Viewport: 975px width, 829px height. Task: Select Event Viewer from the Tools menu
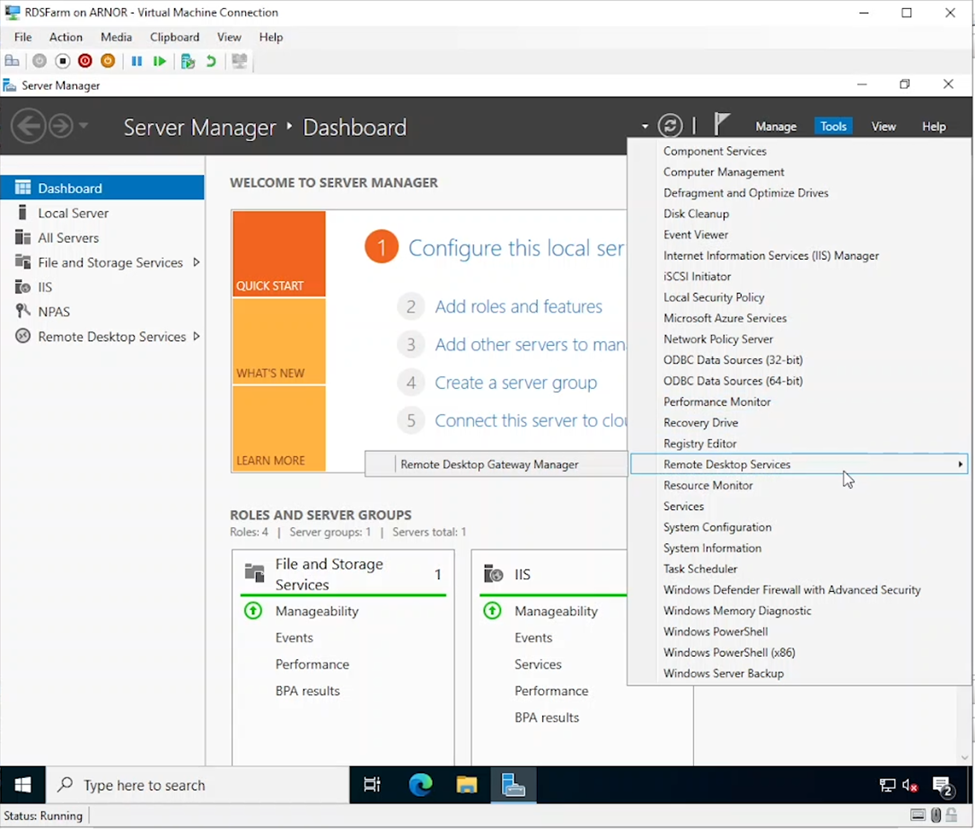click(x=695, y=234)
